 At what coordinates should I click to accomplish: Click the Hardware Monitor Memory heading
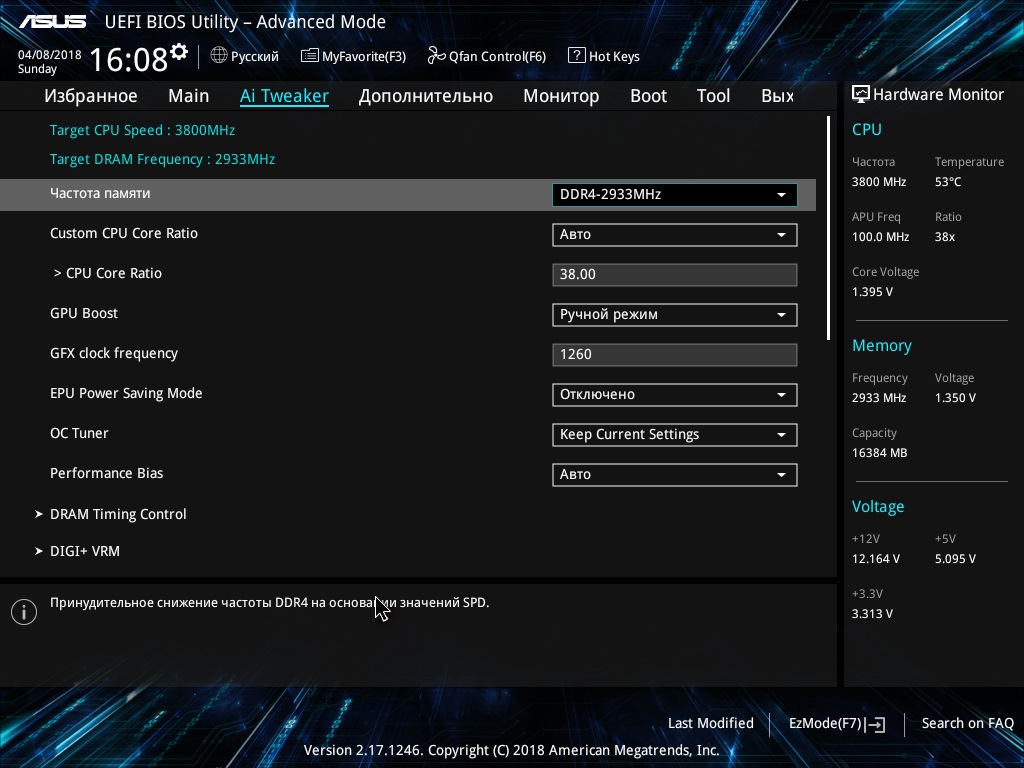882,345
